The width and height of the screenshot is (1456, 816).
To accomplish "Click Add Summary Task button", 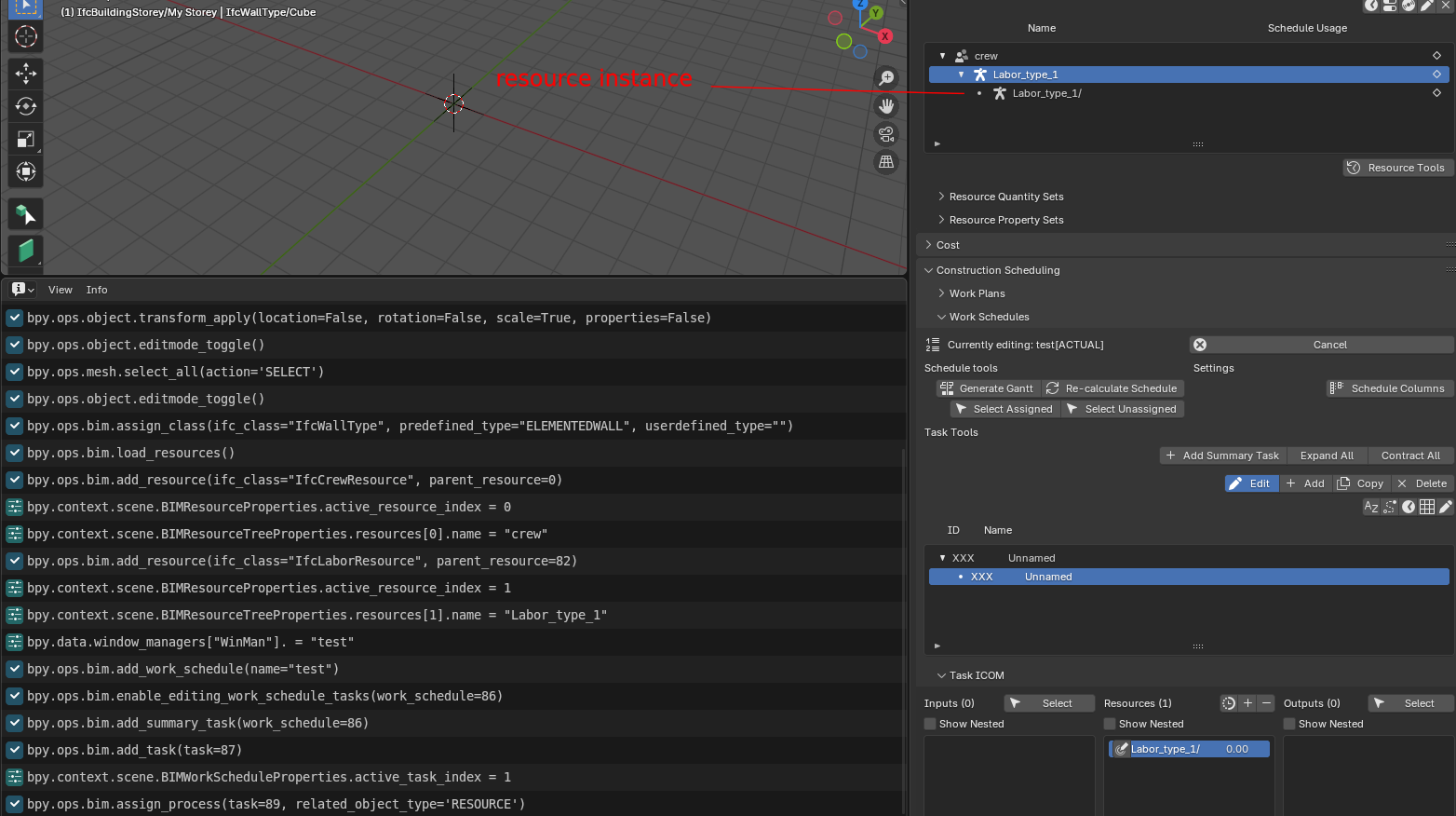I will [1223, 456].
